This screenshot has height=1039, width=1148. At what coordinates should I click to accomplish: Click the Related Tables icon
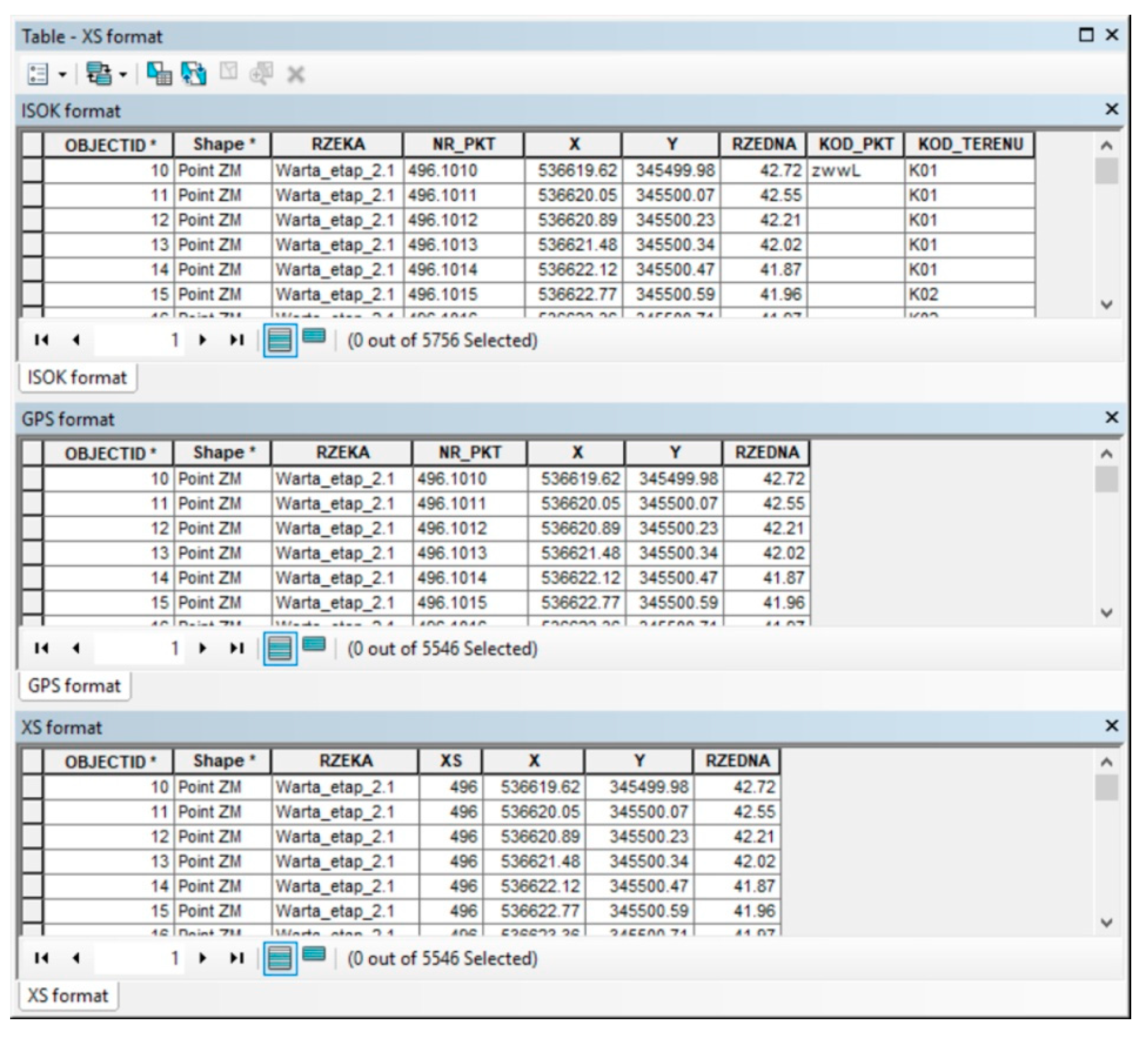(98, 74)
